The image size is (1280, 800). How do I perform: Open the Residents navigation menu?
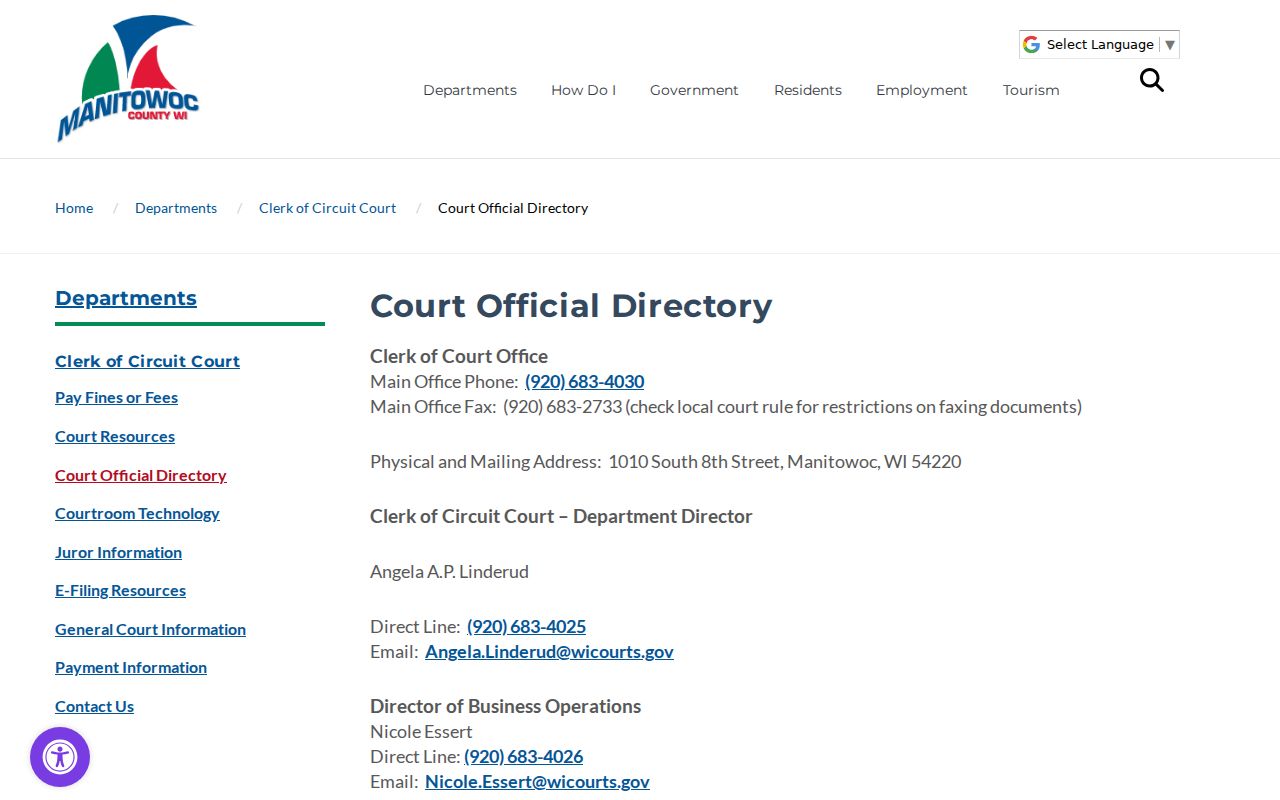point(808,90)
